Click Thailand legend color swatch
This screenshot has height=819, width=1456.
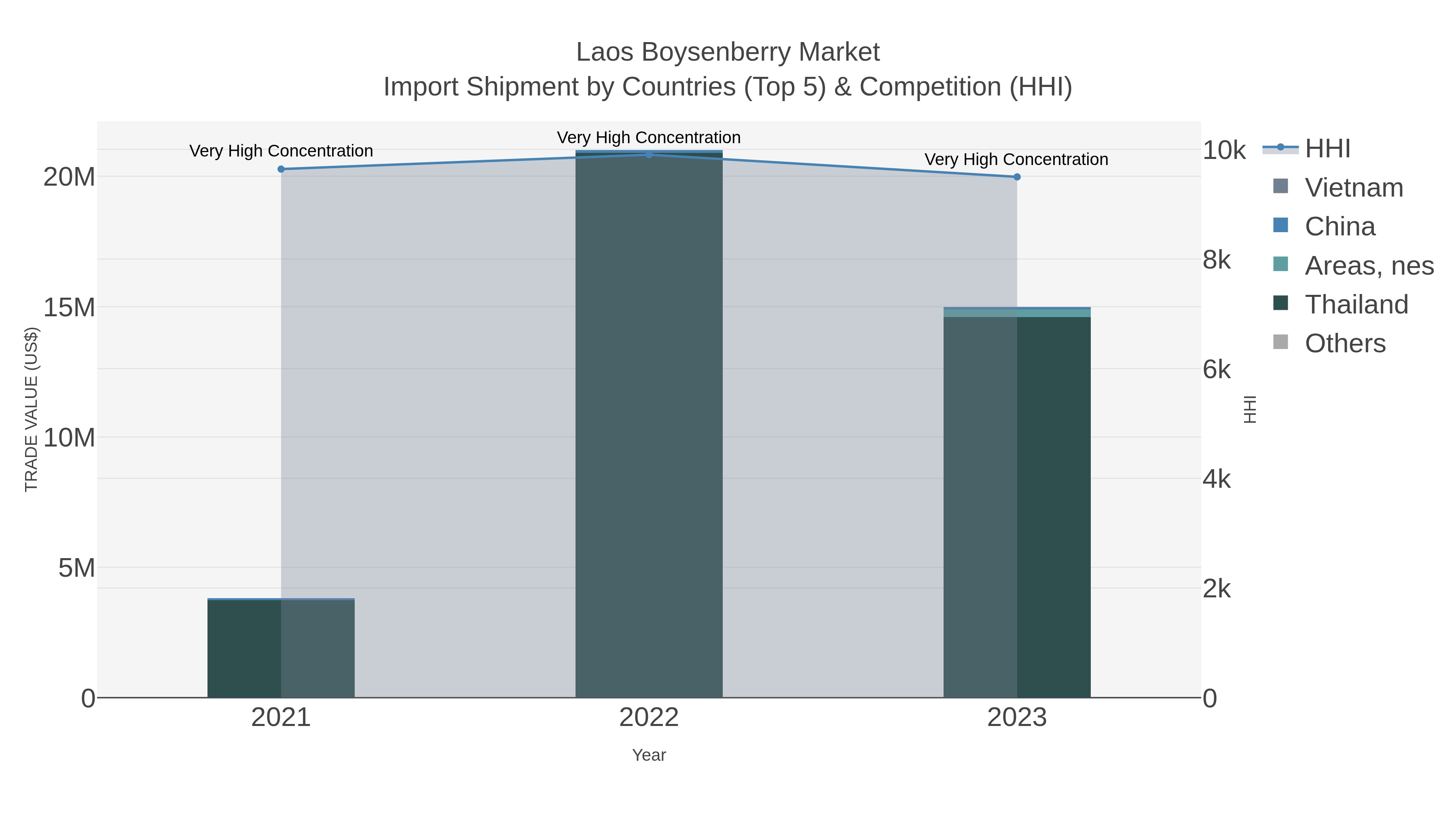pos(1280,303)
